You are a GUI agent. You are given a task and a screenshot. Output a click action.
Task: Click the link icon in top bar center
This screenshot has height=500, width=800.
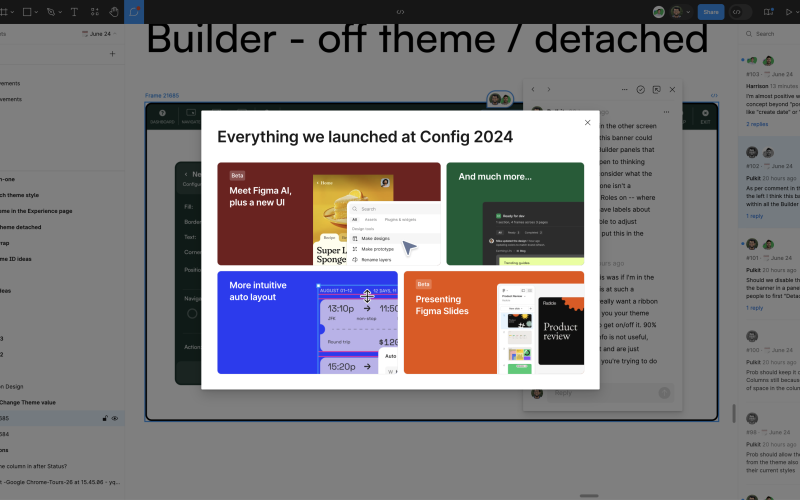401,12
